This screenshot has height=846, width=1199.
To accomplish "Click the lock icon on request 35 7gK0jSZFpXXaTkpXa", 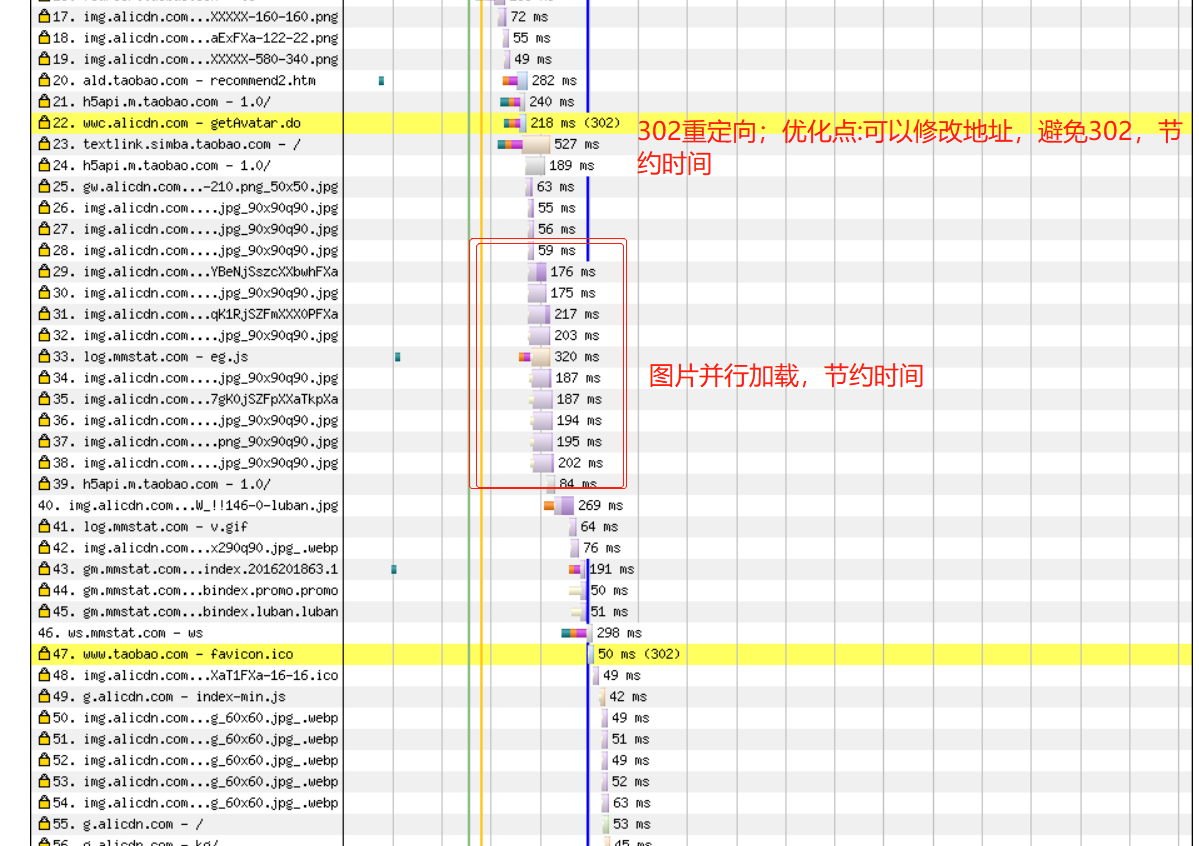I will click(x=44, y=399).
